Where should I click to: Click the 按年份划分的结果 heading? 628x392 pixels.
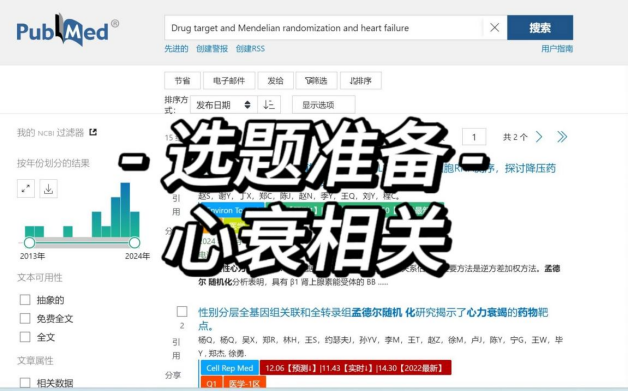pos(53,163)
